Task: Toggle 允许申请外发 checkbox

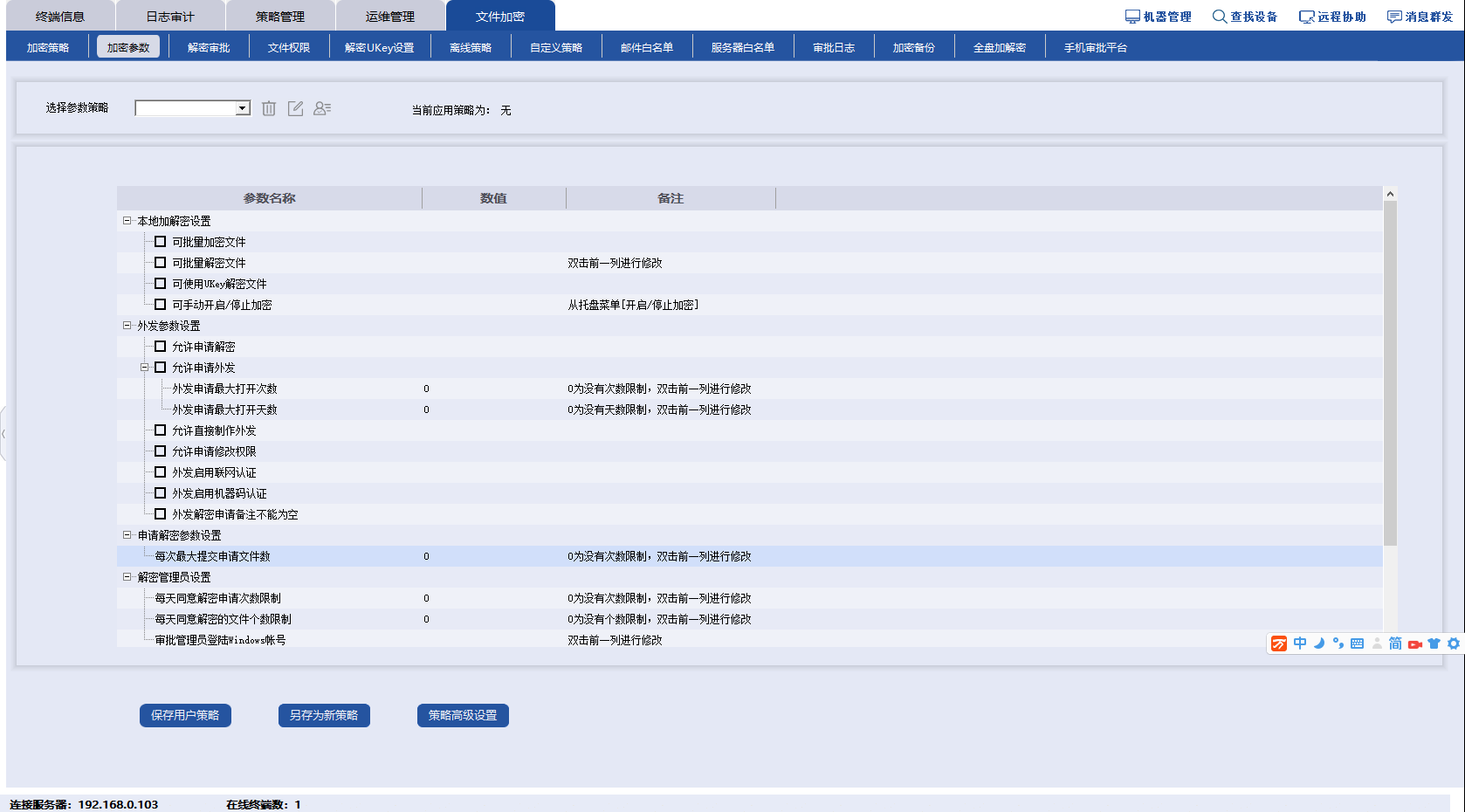Action: [x=160, y=368]
